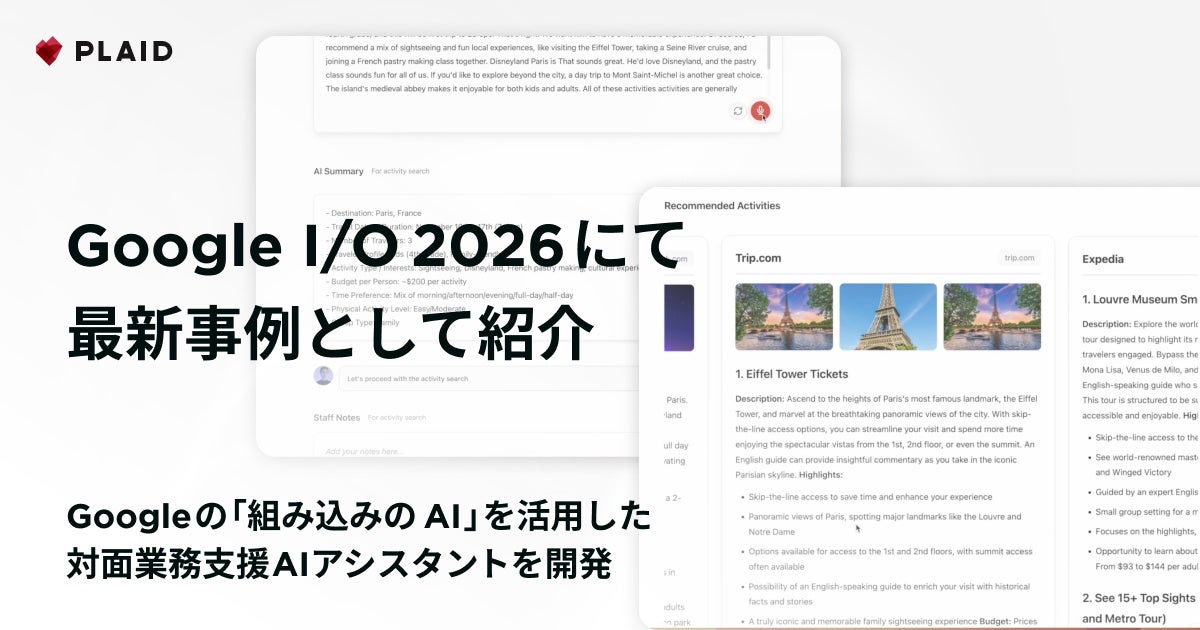Click the AI Summary heading

pos(338,171)
